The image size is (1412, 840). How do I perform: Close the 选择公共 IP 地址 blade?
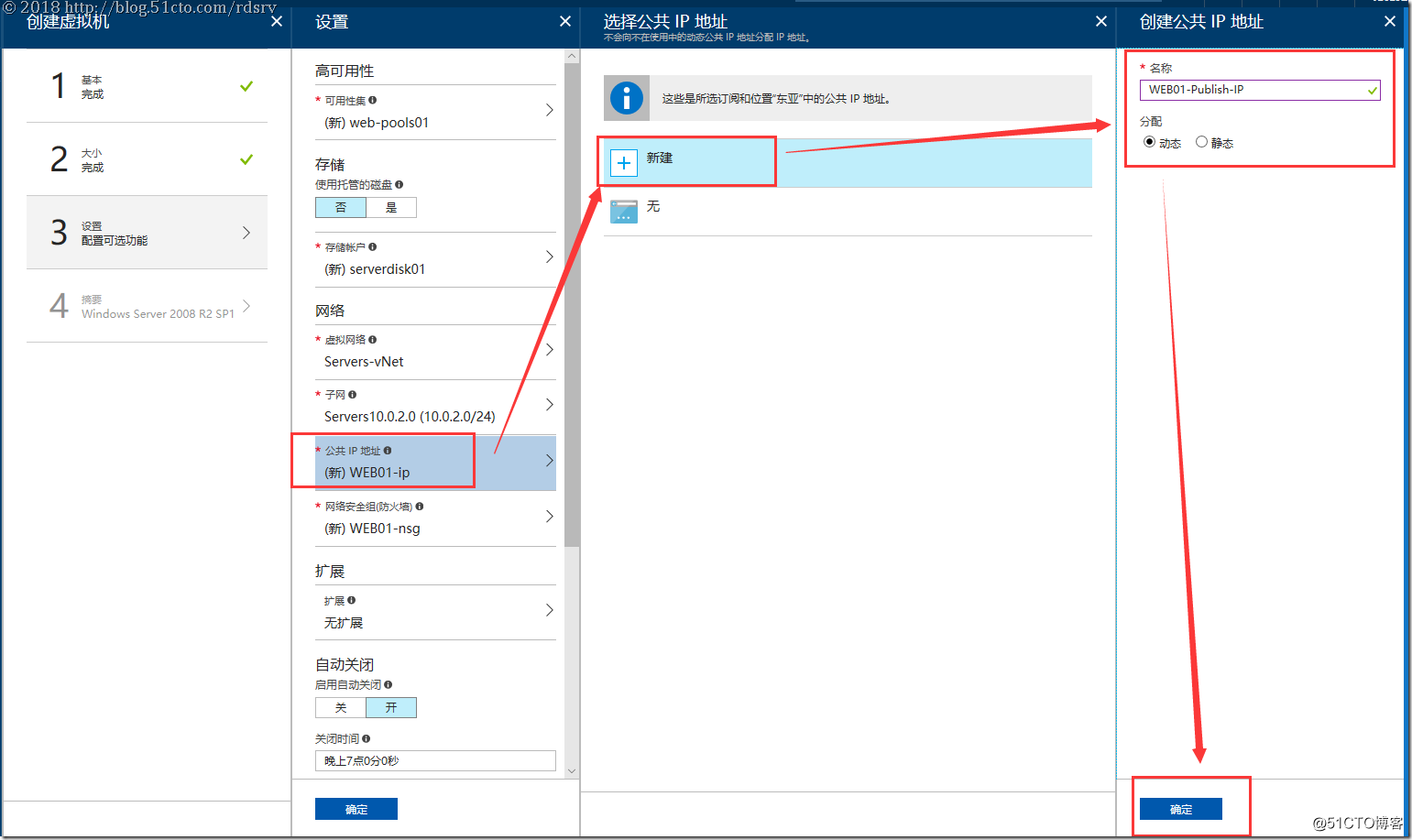point(1101,21)
